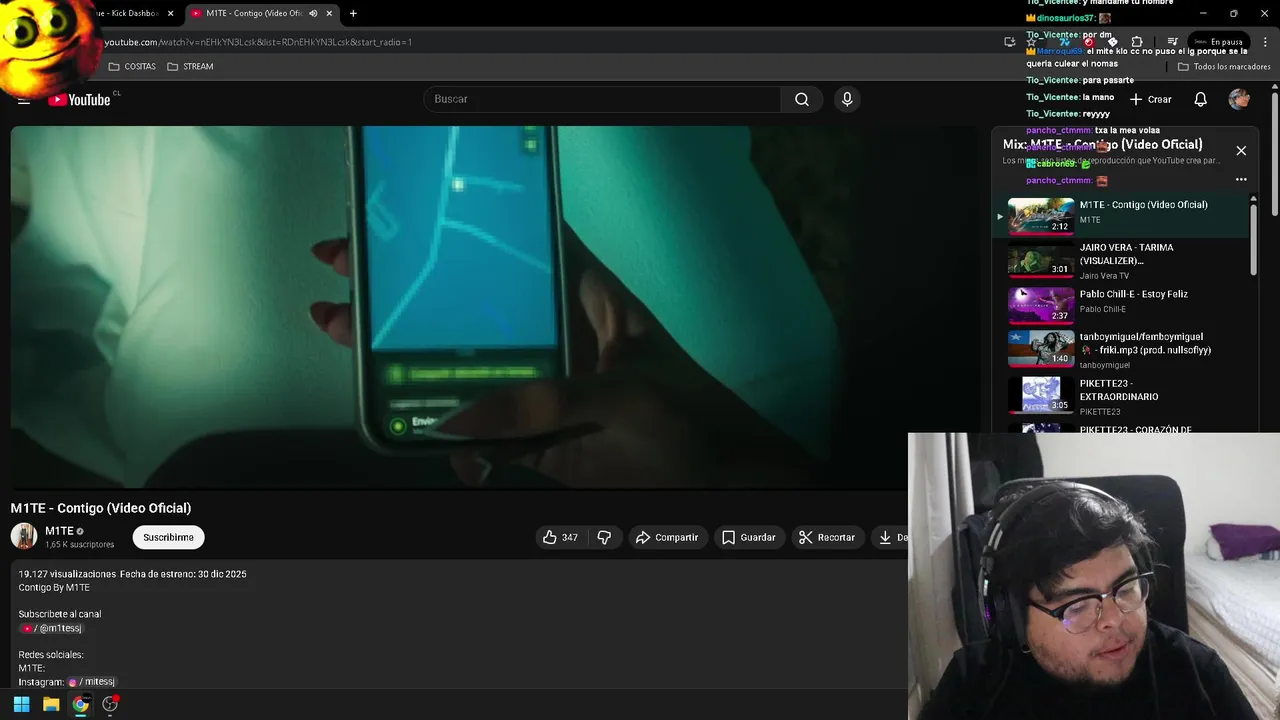This screenshot has height=720, width=1280.
Task: Close the M1TE - Contigo browser tab
Action: click(329, 13)
